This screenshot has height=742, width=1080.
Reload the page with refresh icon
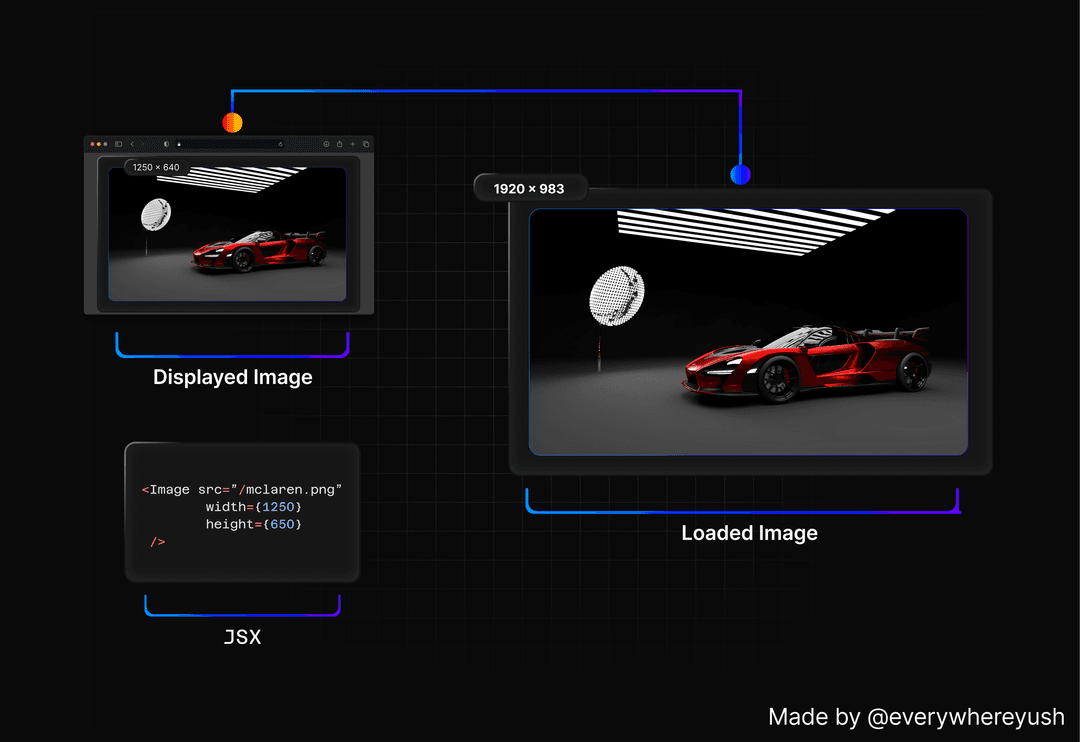pos(280,144)
